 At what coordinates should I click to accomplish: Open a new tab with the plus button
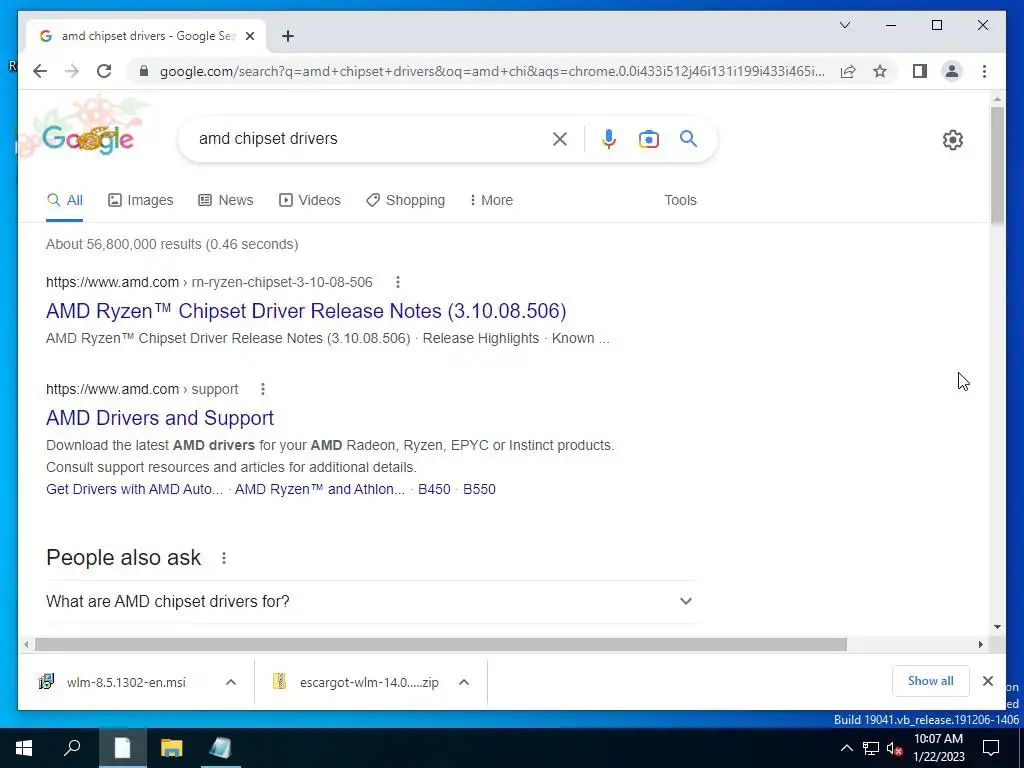pos(288,36)
